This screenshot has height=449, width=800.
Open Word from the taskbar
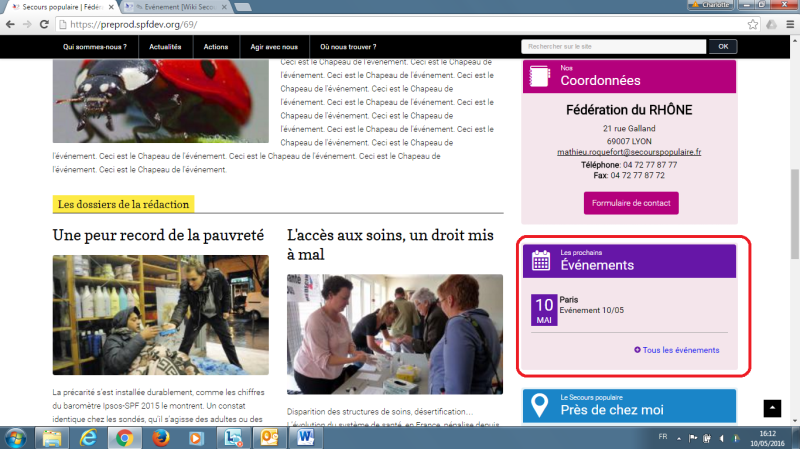[x=306, y=438]
